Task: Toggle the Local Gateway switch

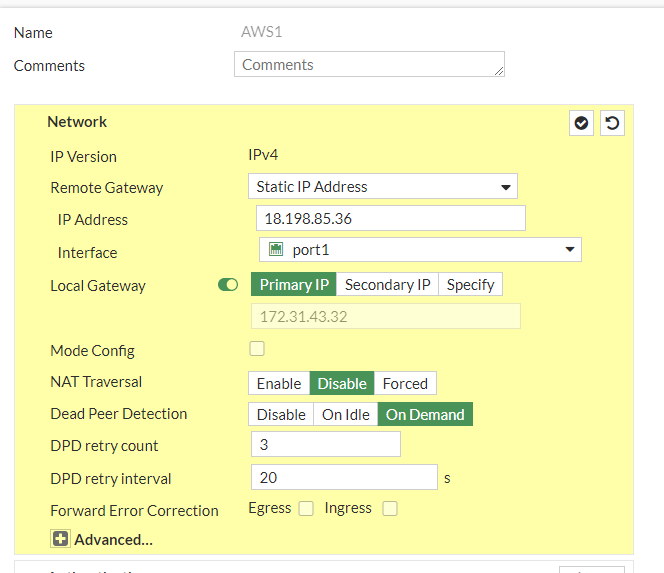Action: [x=228, y=285]
